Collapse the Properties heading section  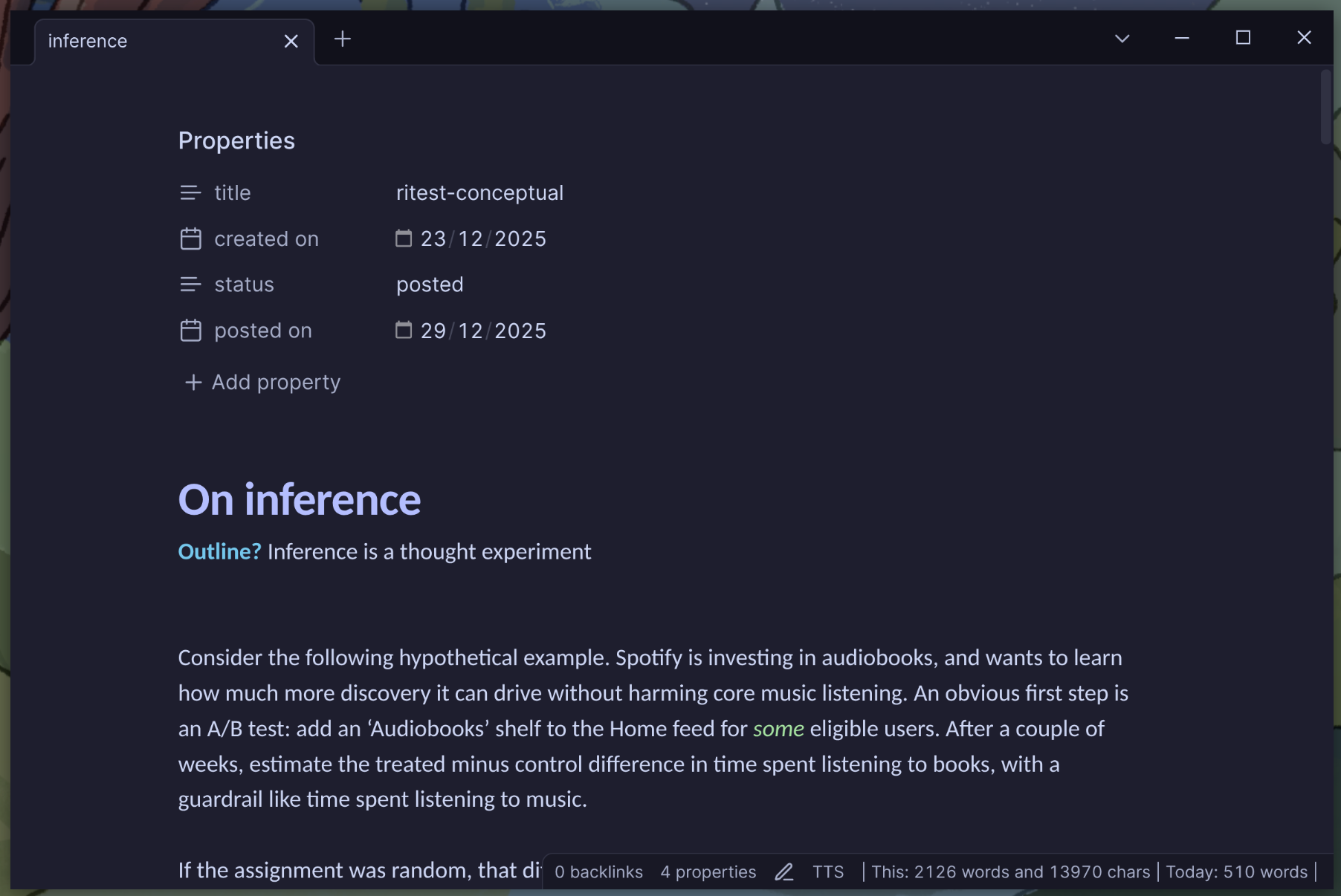[x=236, y=141]
